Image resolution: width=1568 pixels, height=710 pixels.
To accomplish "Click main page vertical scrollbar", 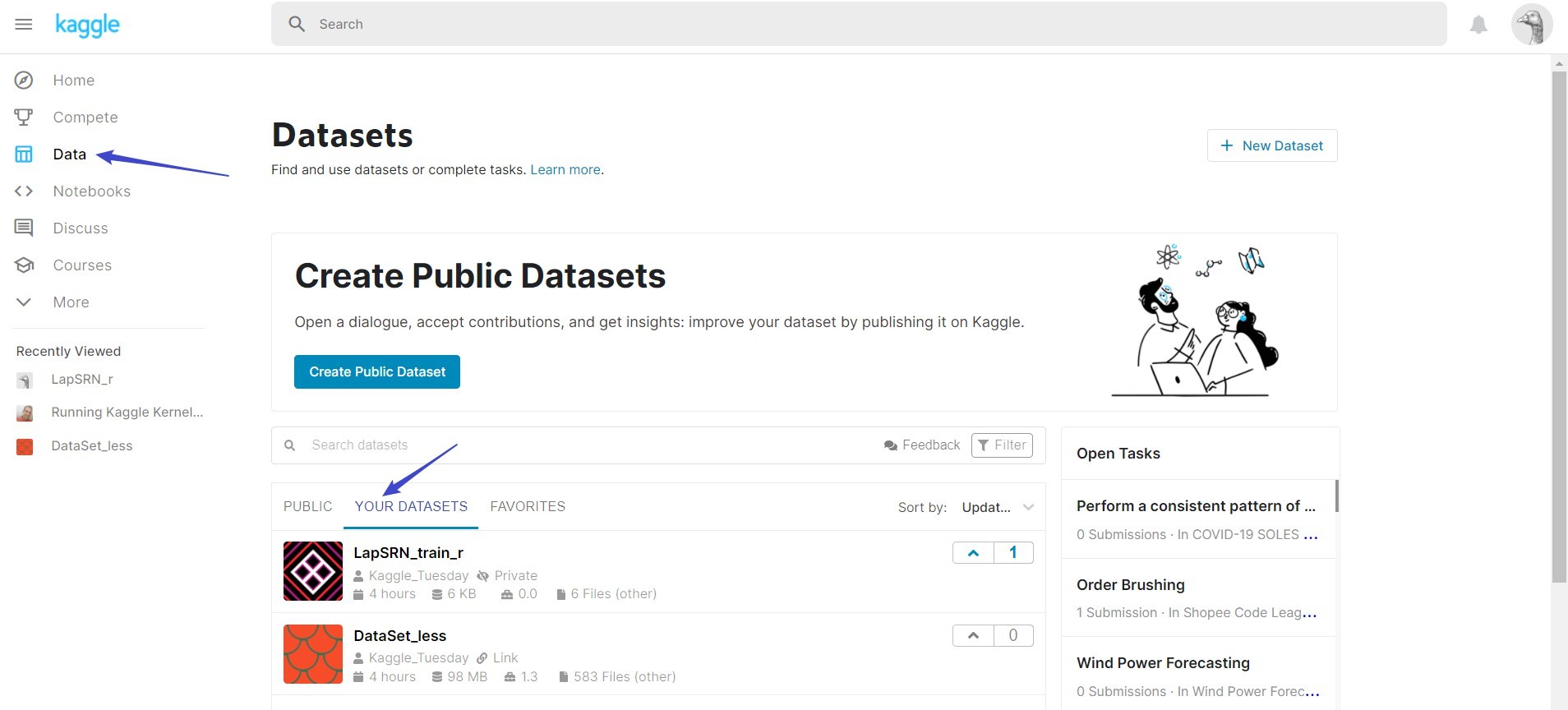I will pyautogui.click(x=1559, y=327).
